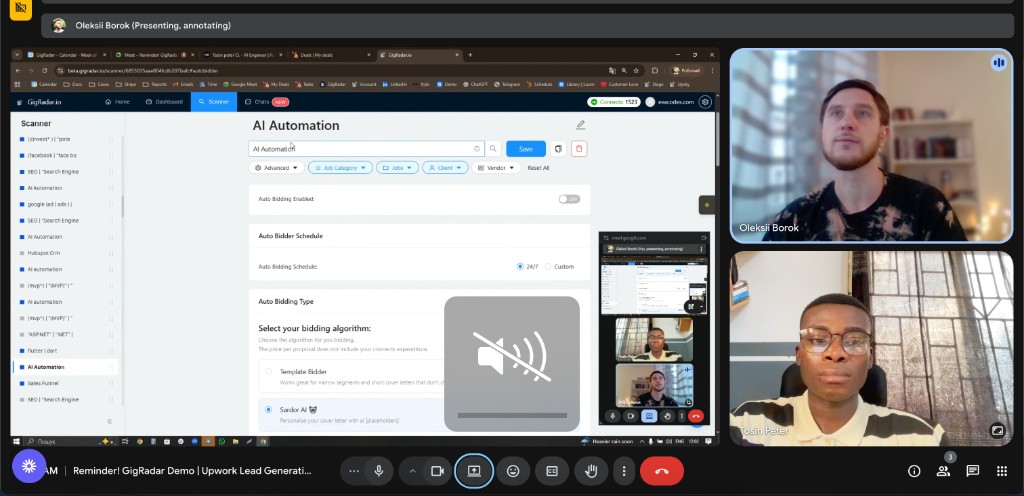Select the Hubspot Crm scanner in sidebar
This screenshot has width=1024, height=496.
point(65,253)
